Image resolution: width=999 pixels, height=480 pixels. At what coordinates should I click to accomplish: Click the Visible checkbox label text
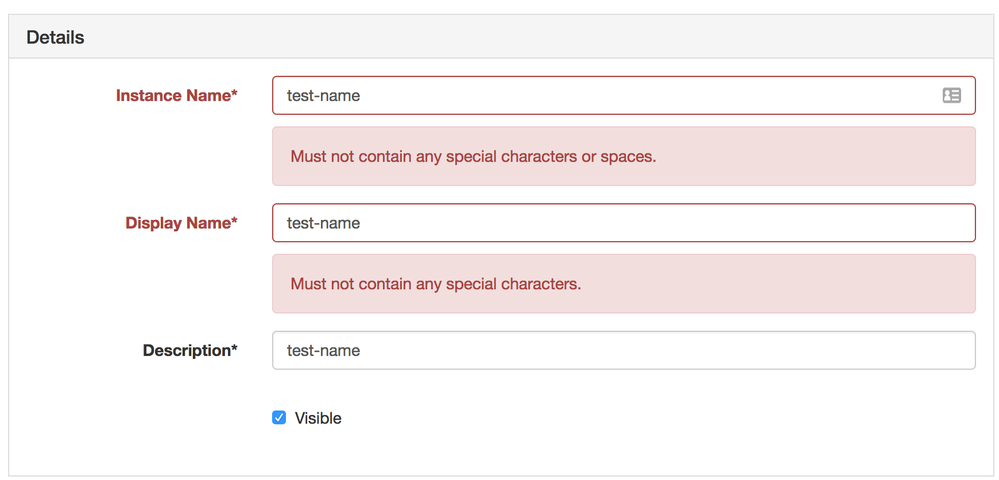(318, 418)
